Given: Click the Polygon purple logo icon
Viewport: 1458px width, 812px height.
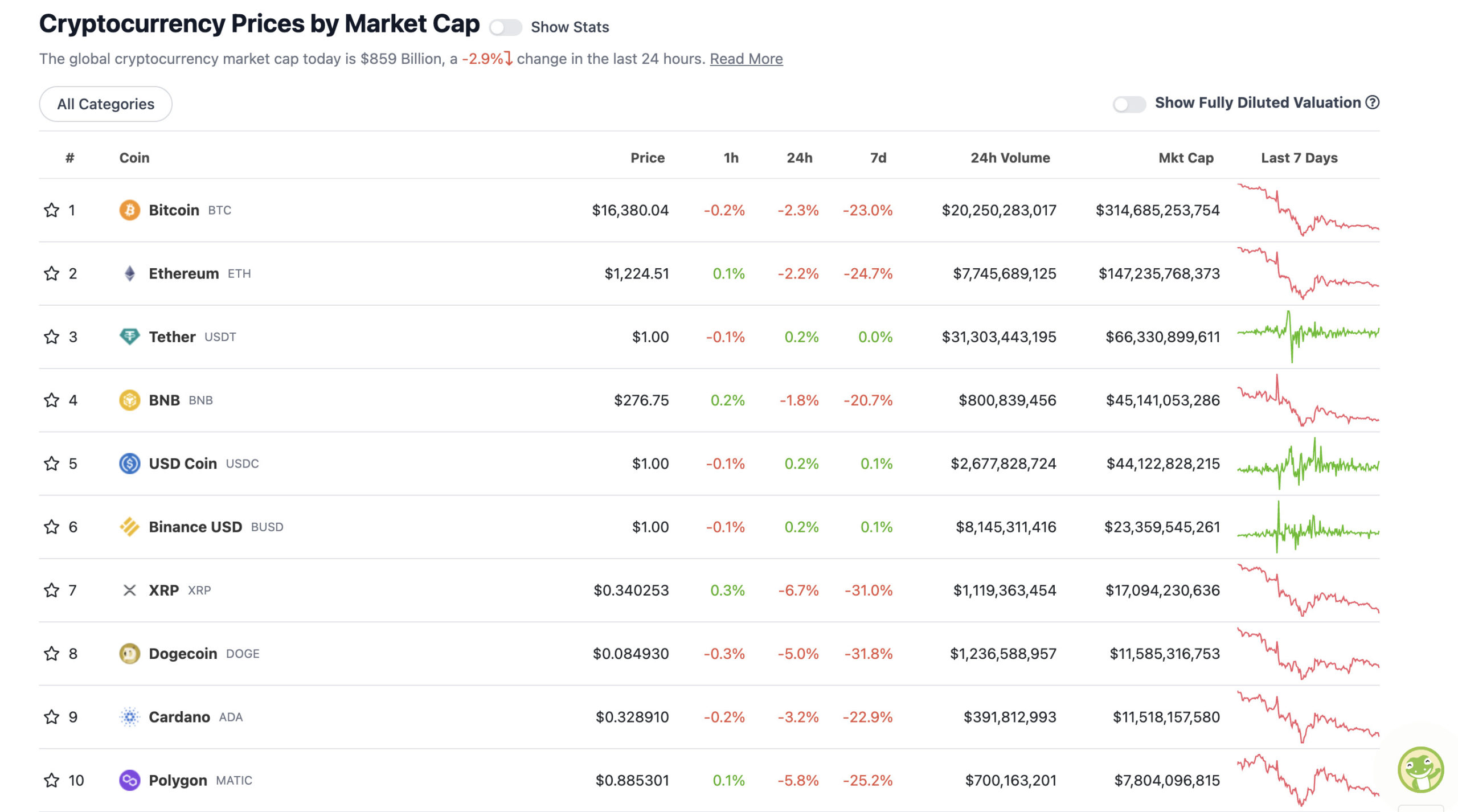Looking at the screenshot, I should click(129, 780).
